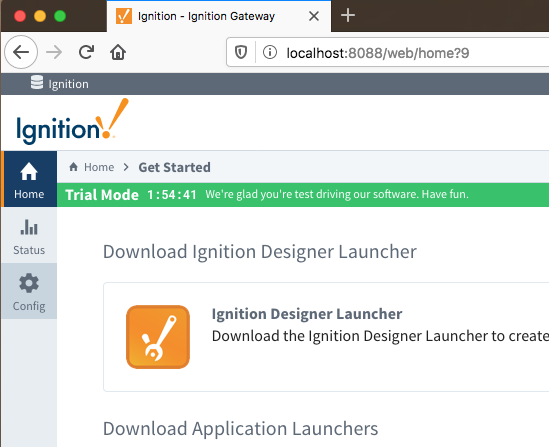Click the site information icon
This screenshot has width=549, height=447.
270,53
